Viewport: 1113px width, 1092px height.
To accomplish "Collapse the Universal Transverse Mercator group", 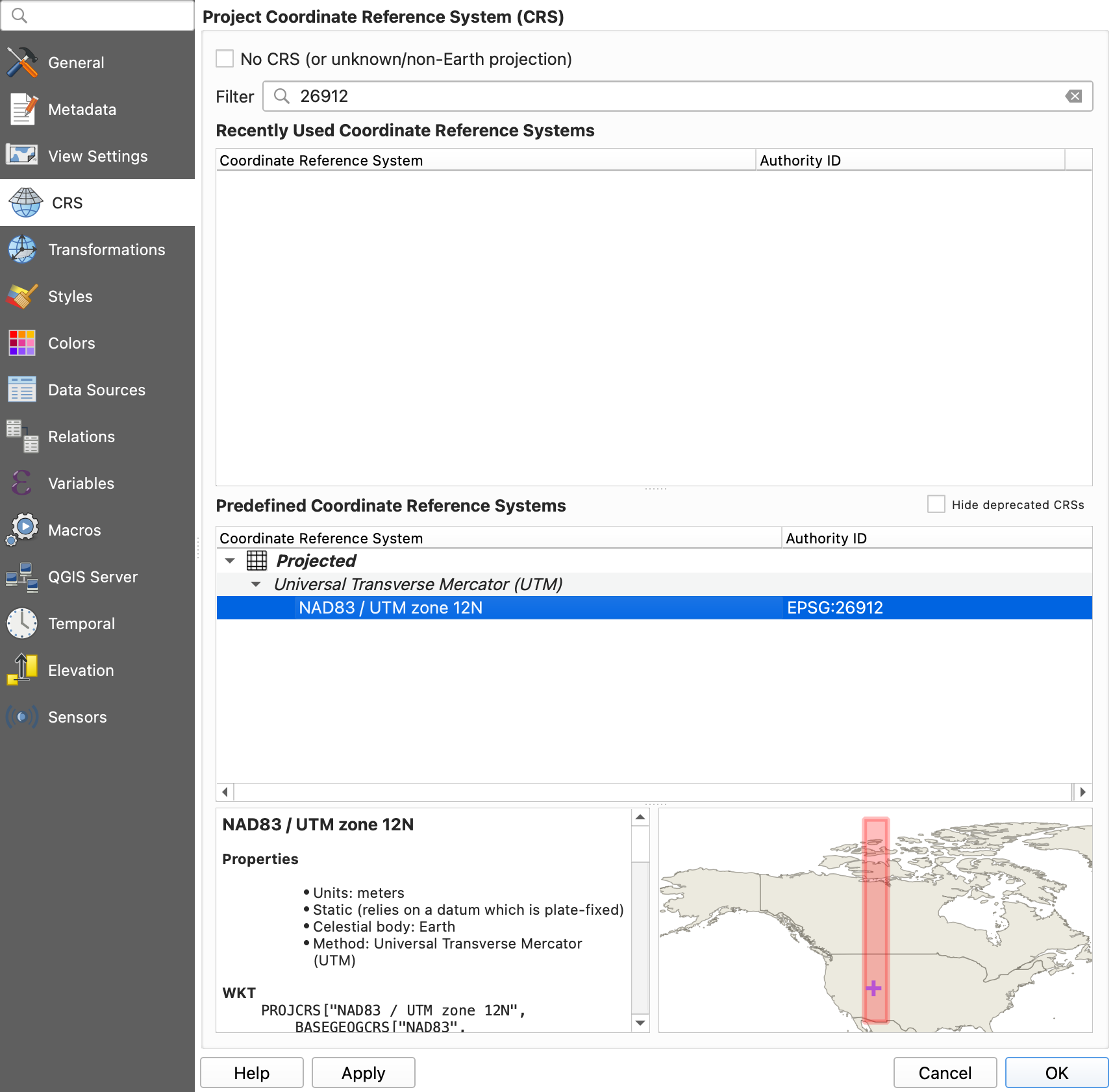I will tap(256, 584).
